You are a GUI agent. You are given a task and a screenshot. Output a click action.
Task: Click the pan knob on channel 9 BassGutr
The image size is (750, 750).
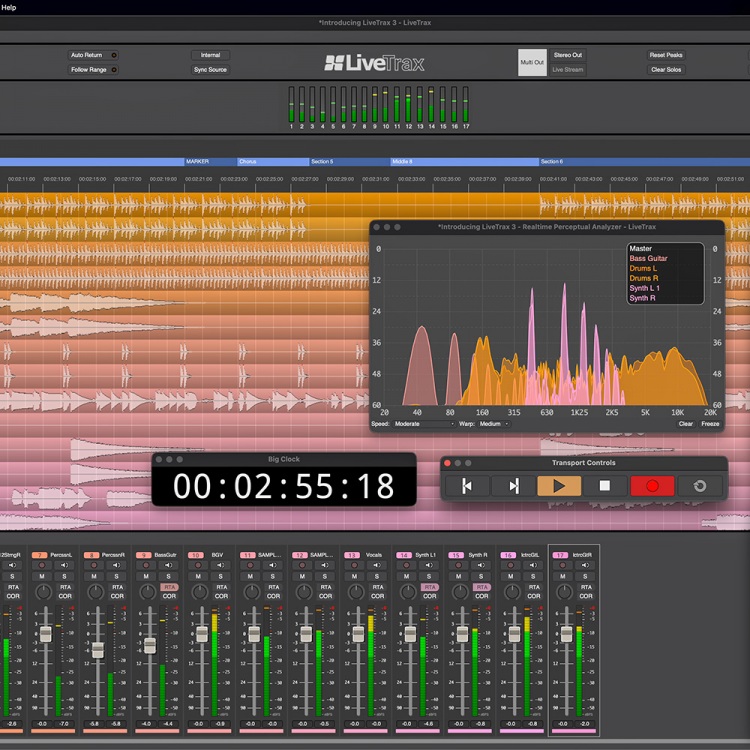pos(148,592)
